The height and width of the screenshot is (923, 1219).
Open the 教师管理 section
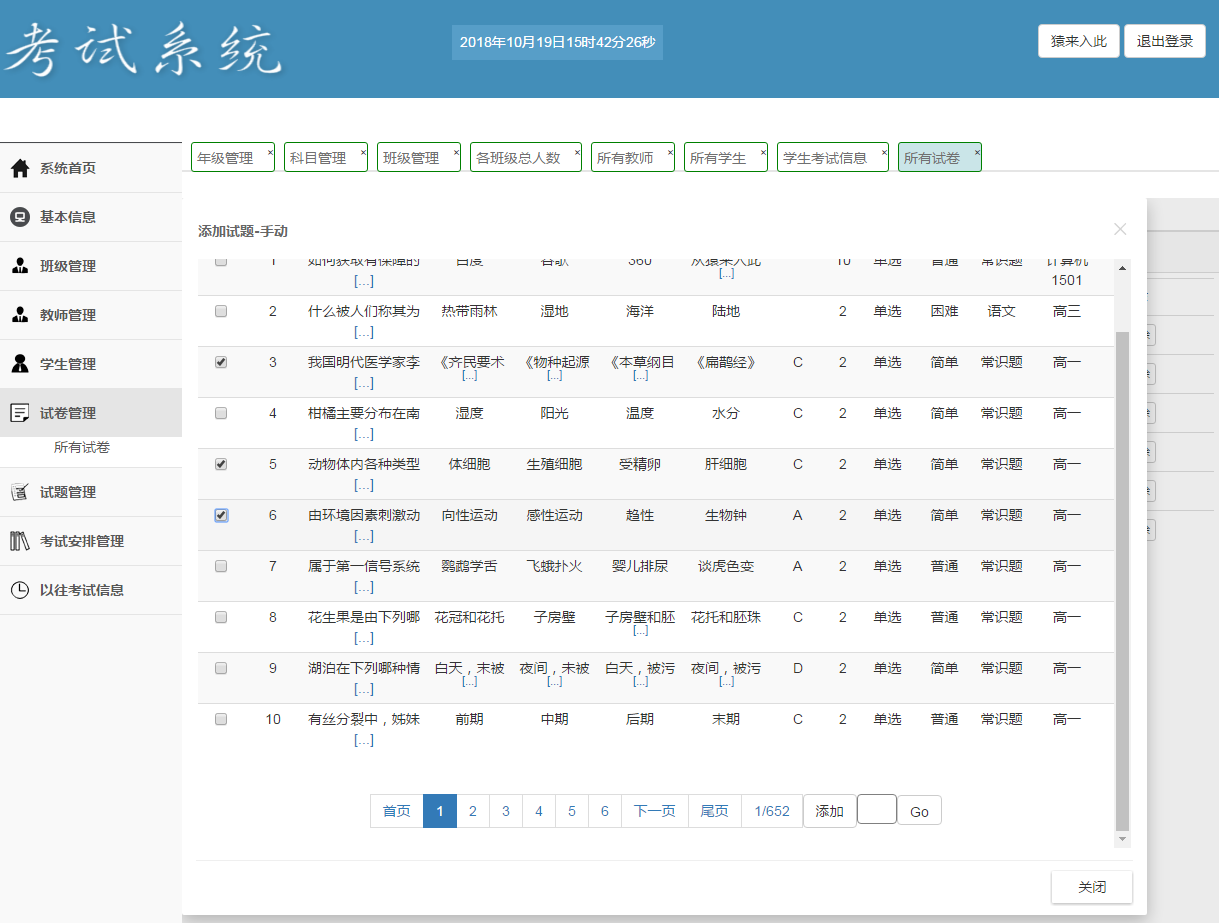coord(57,315)
